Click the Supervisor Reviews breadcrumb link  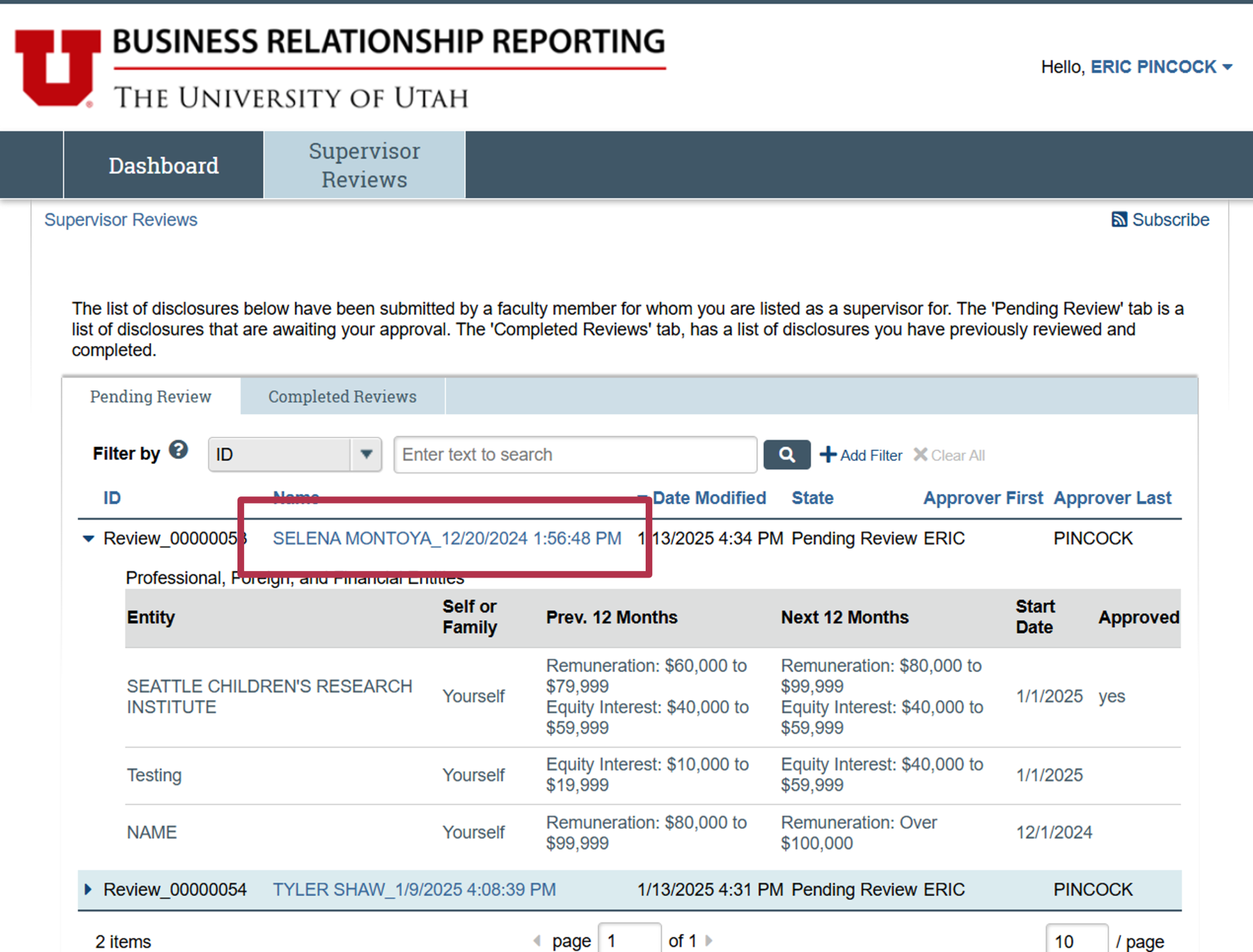pyautogui.click(x=121, y=220)
